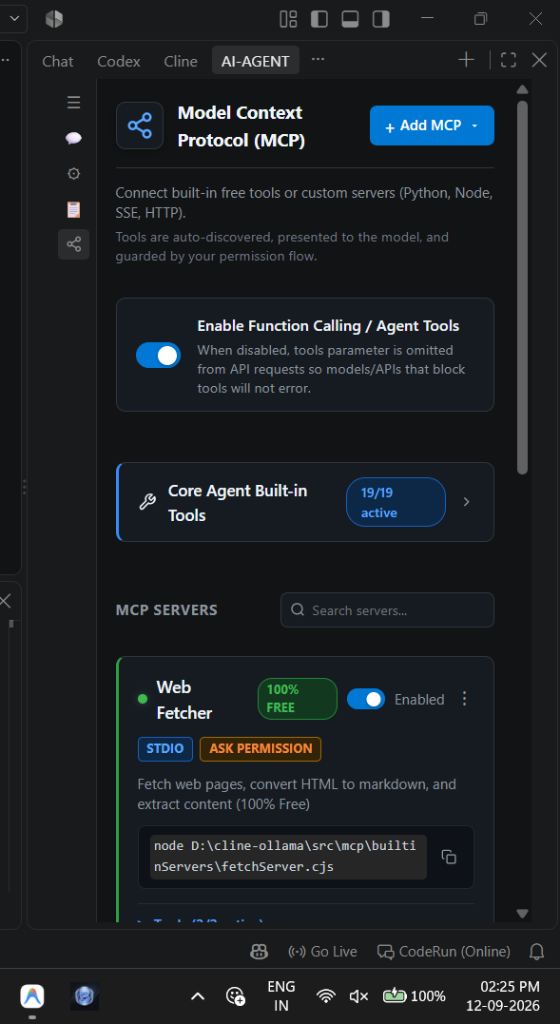
Task: Select the MCP share-nodes sidebar icon
Action: tap(74, 245)
